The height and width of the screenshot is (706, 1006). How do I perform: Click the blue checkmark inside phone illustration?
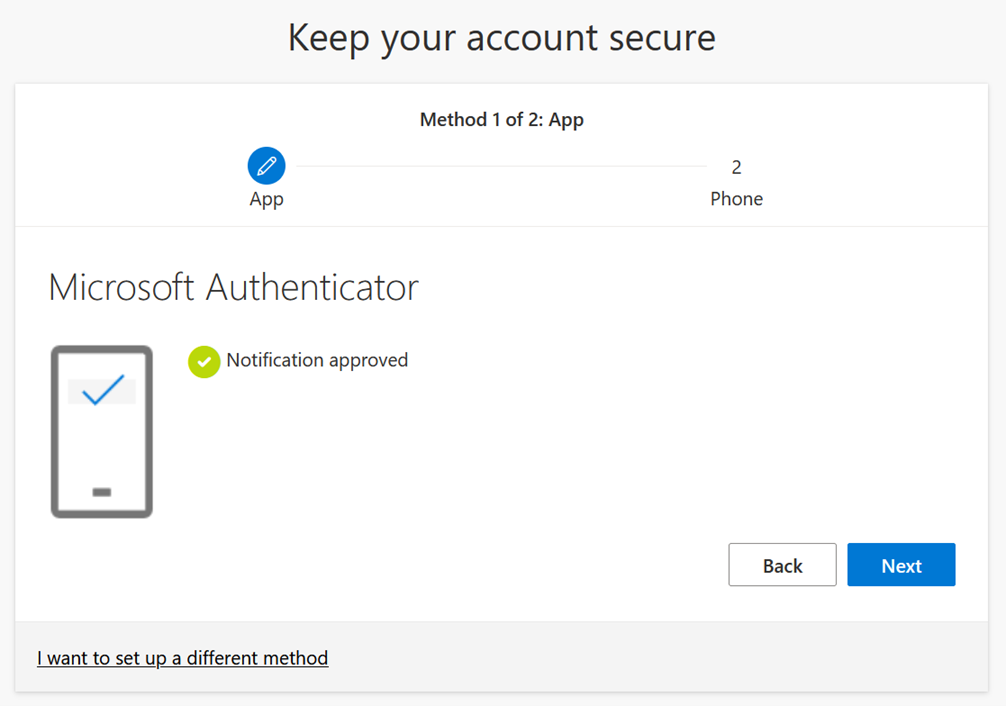point(102,390)
